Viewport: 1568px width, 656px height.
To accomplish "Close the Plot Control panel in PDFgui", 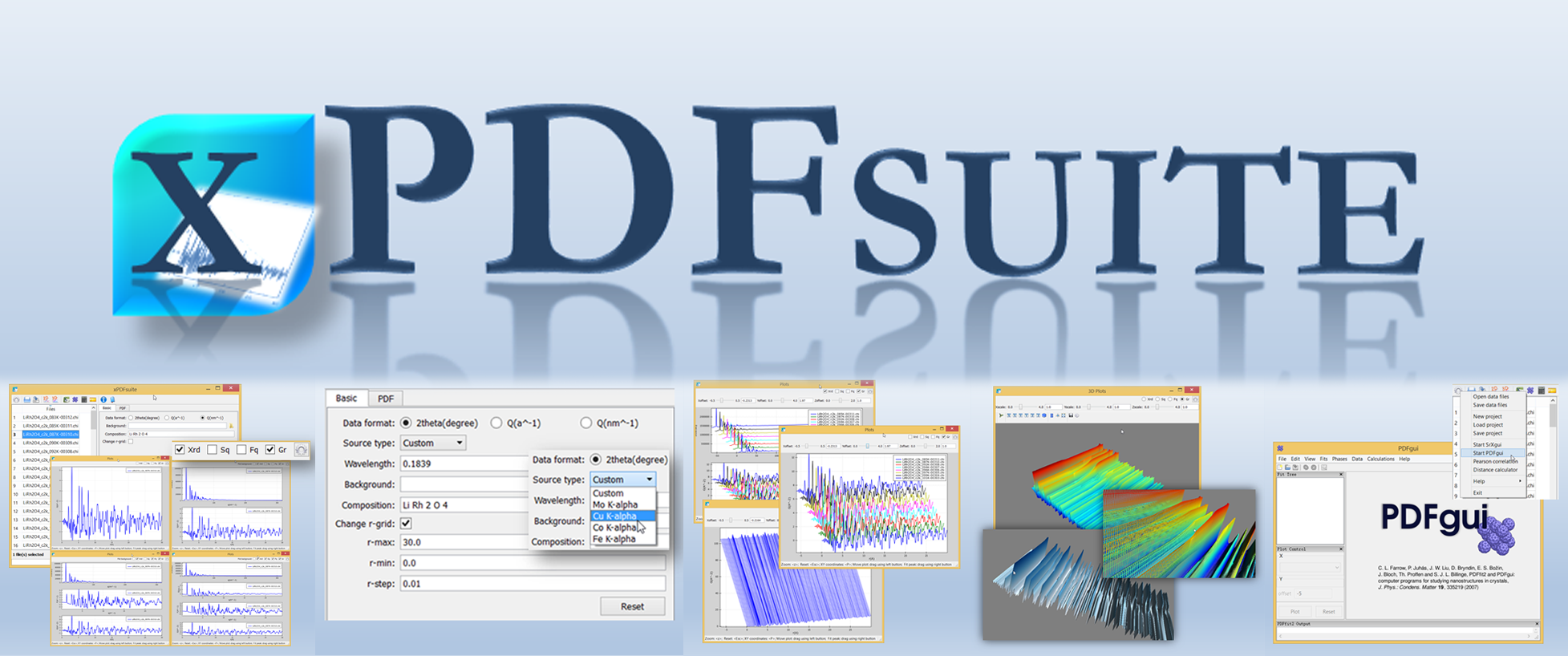I will click(x=1341, y=549).
